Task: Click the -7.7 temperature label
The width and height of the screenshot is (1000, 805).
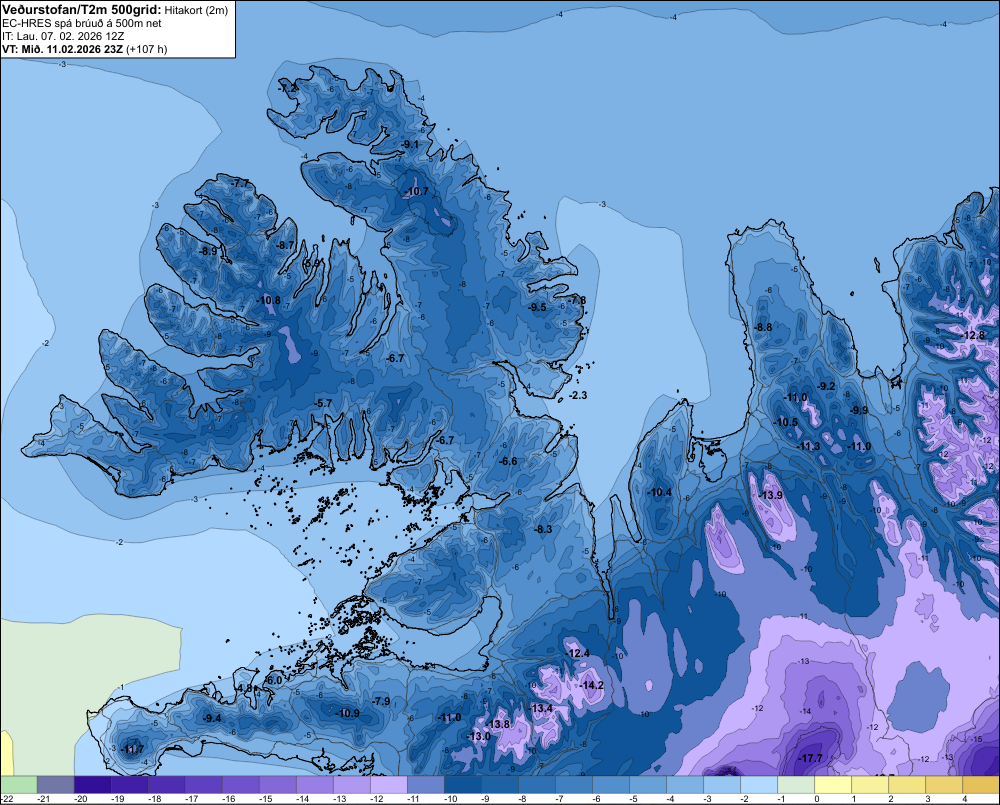Action: pos(240,184)
